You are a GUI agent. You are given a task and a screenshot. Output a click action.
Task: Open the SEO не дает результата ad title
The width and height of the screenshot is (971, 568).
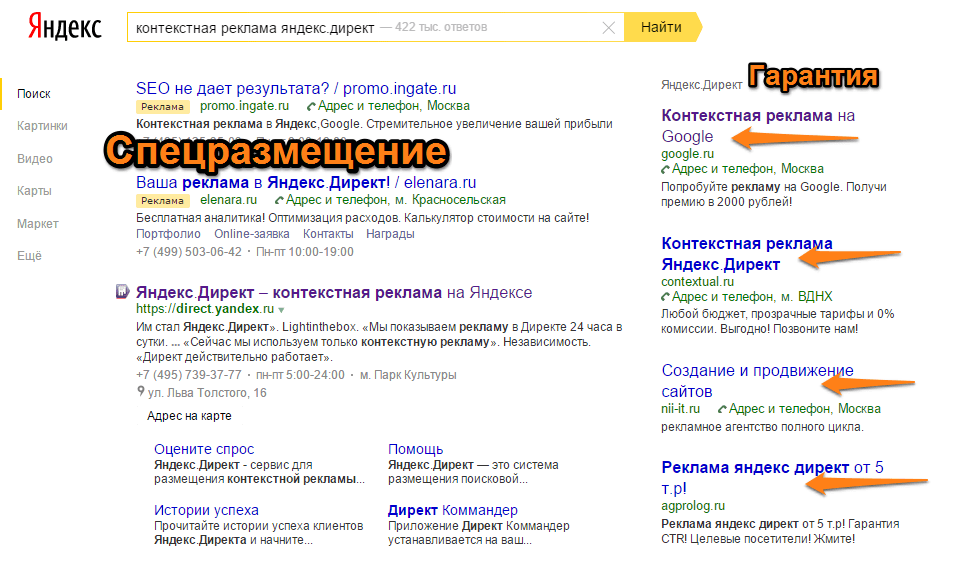pyautogui.click(x=296, y=89)
